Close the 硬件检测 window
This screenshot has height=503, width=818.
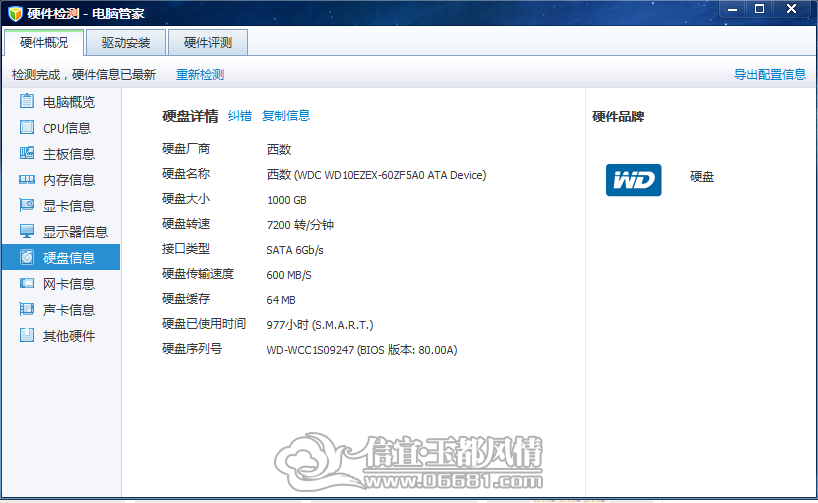791,9
